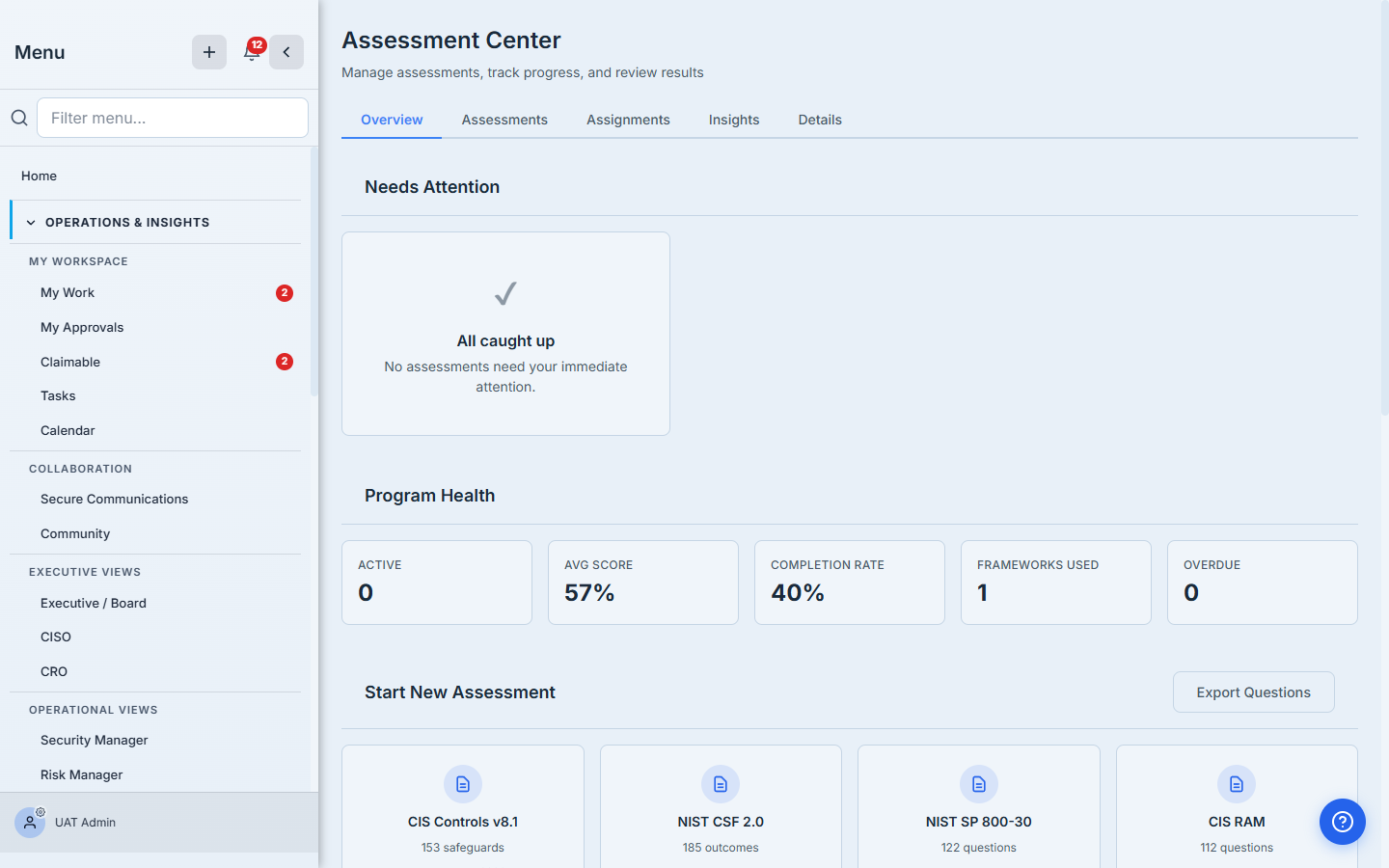Click the main page vertical scrollbar
The width and height of the screenshot is (1389, 868).
pyautogui.click(x=1385, y=207)
